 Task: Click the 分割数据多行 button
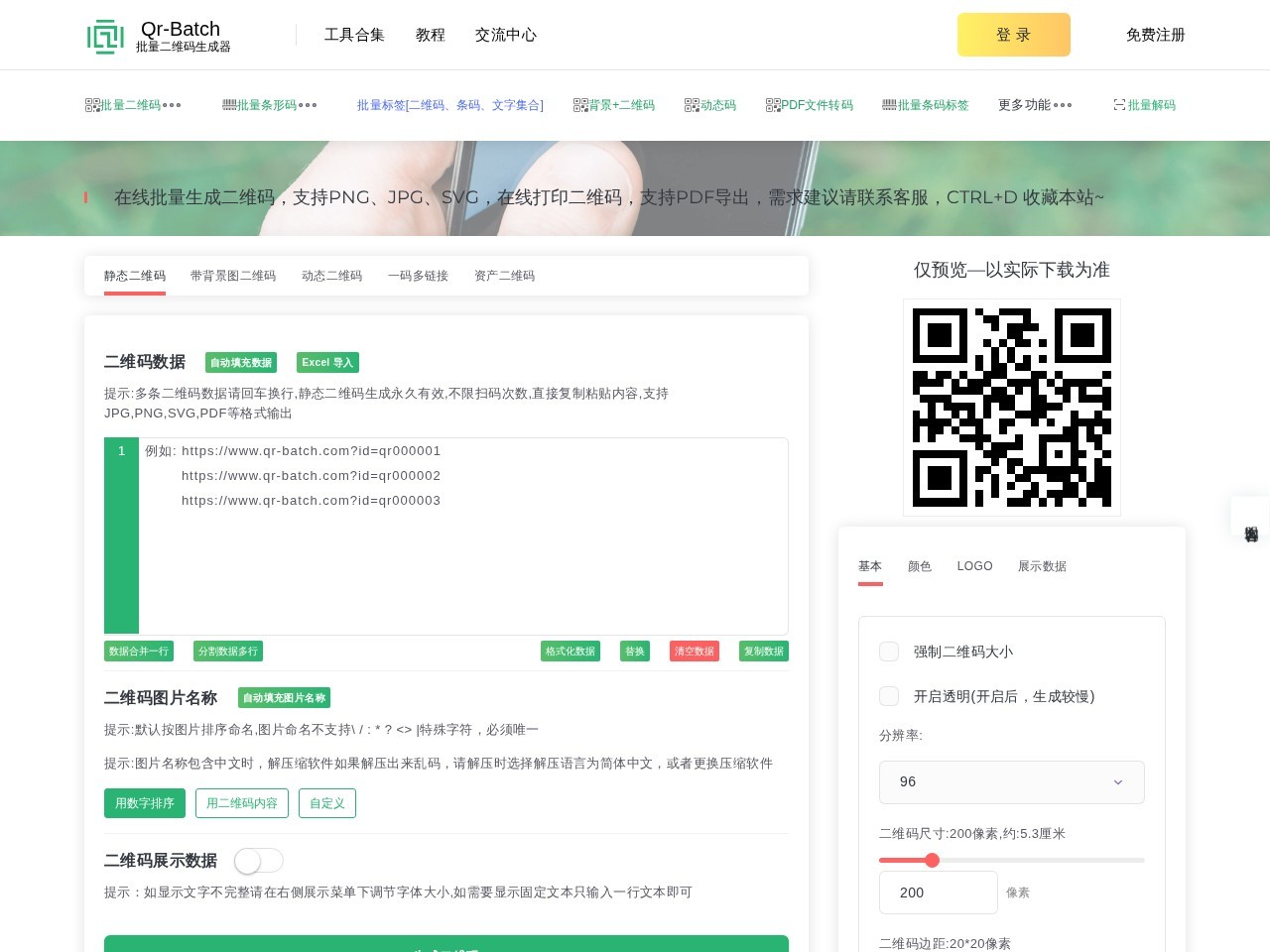(228, 652)
